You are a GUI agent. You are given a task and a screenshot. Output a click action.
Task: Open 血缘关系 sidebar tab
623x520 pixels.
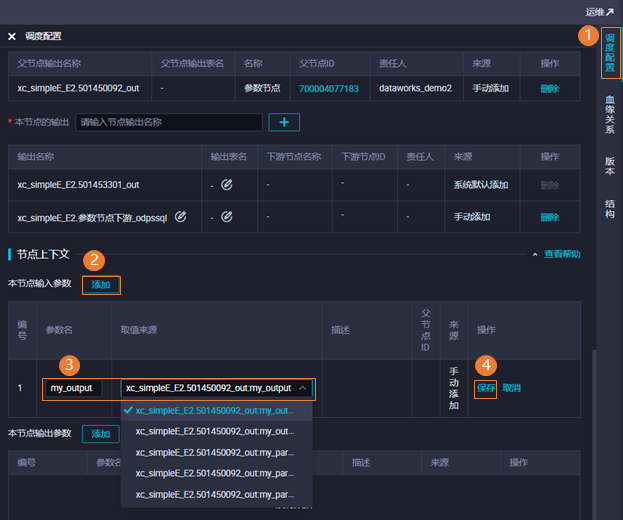[610, 114]
